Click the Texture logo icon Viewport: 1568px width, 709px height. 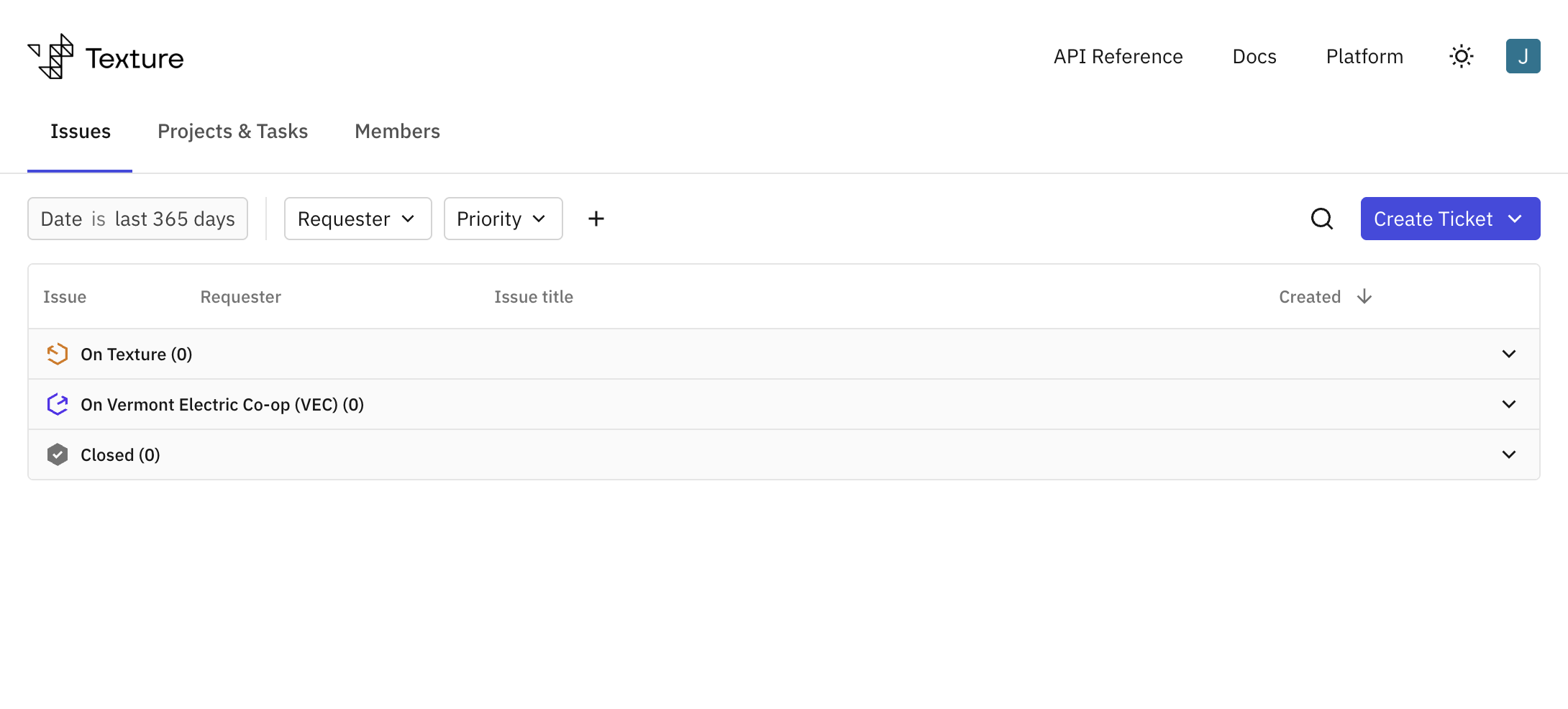coord(50,56)
